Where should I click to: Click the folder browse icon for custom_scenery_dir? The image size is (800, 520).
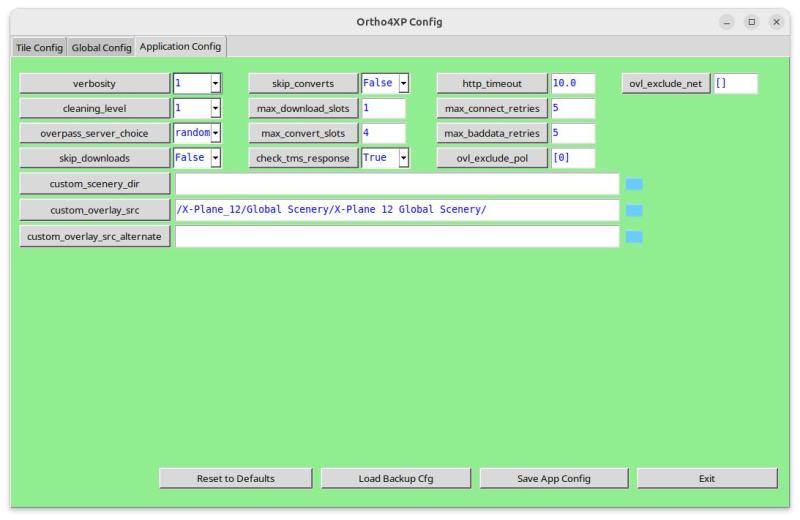click(634, 184)
